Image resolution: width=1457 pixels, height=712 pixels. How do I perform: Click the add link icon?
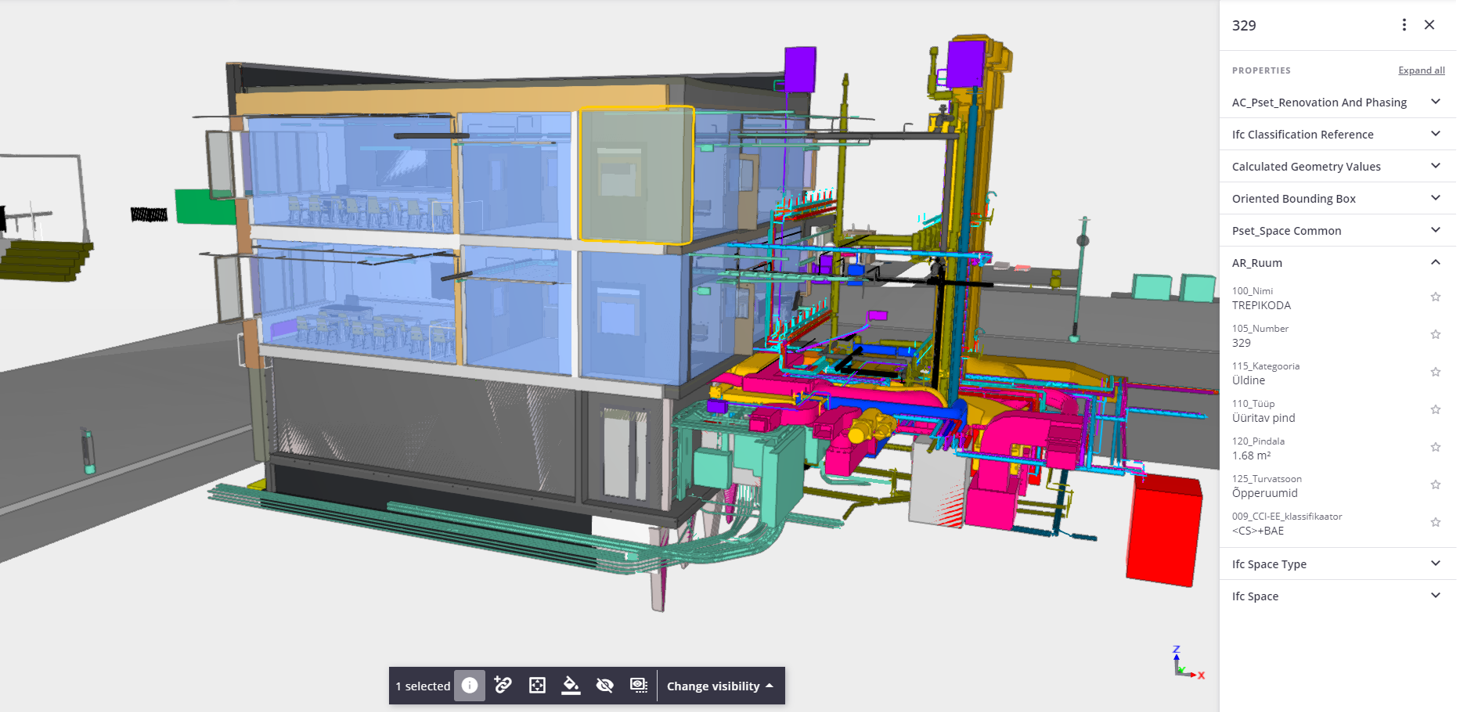[503, 686]
